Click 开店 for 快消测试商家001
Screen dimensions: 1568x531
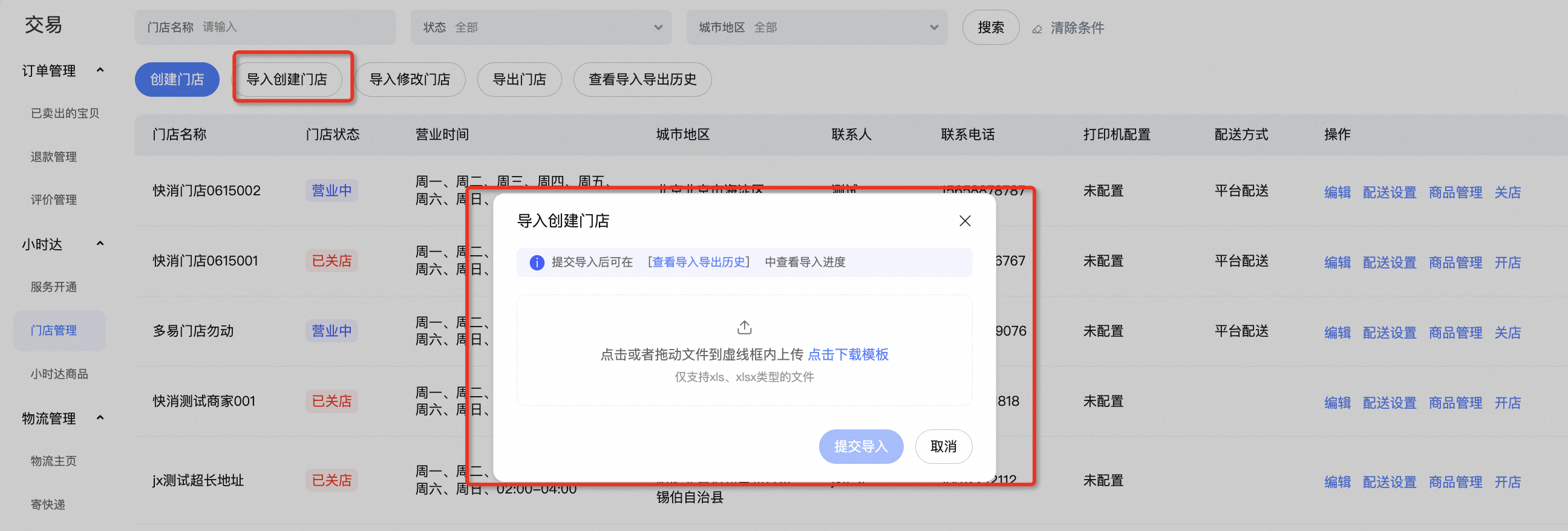1508,403
